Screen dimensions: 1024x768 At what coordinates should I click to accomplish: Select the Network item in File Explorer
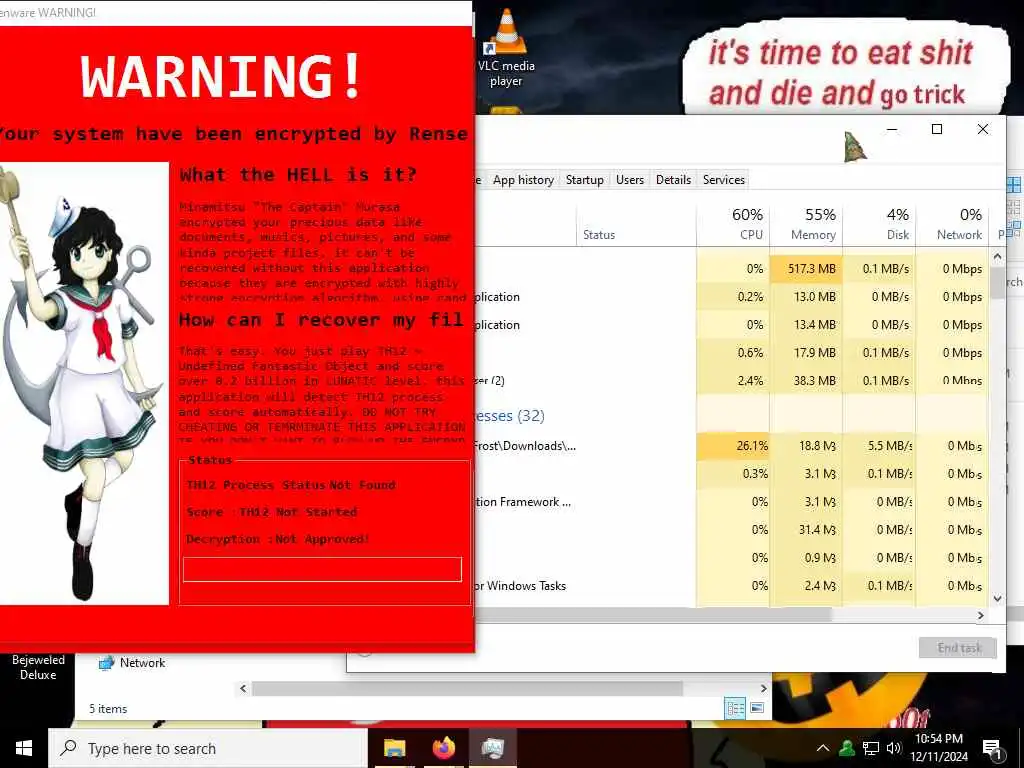131,663
